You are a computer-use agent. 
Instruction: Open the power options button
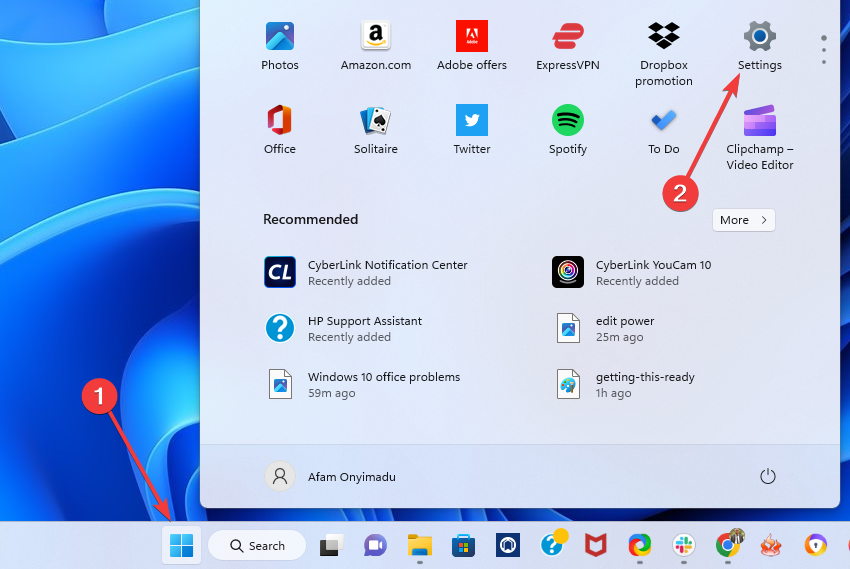(768, 476)
